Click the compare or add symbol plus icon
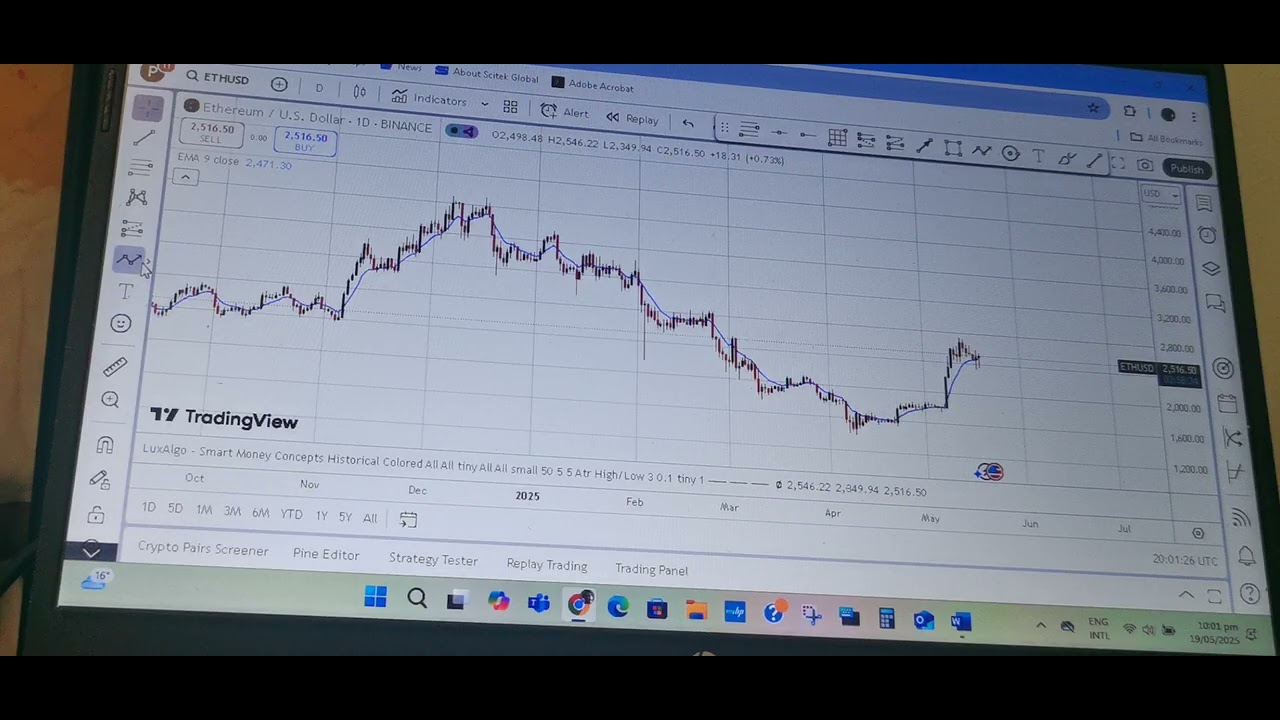This screenshot has width=1280, height=720. coord(279,84)
